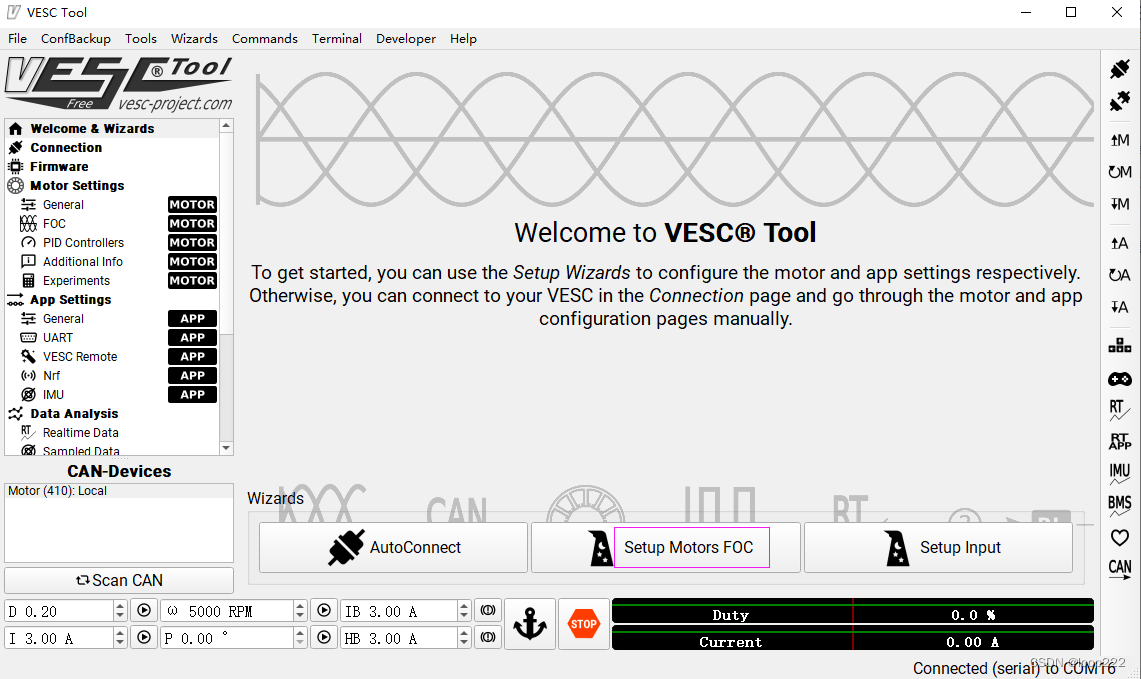
Task: Increase duty D 0.20 with up stepper arrow
Action: tap(120, 606)
